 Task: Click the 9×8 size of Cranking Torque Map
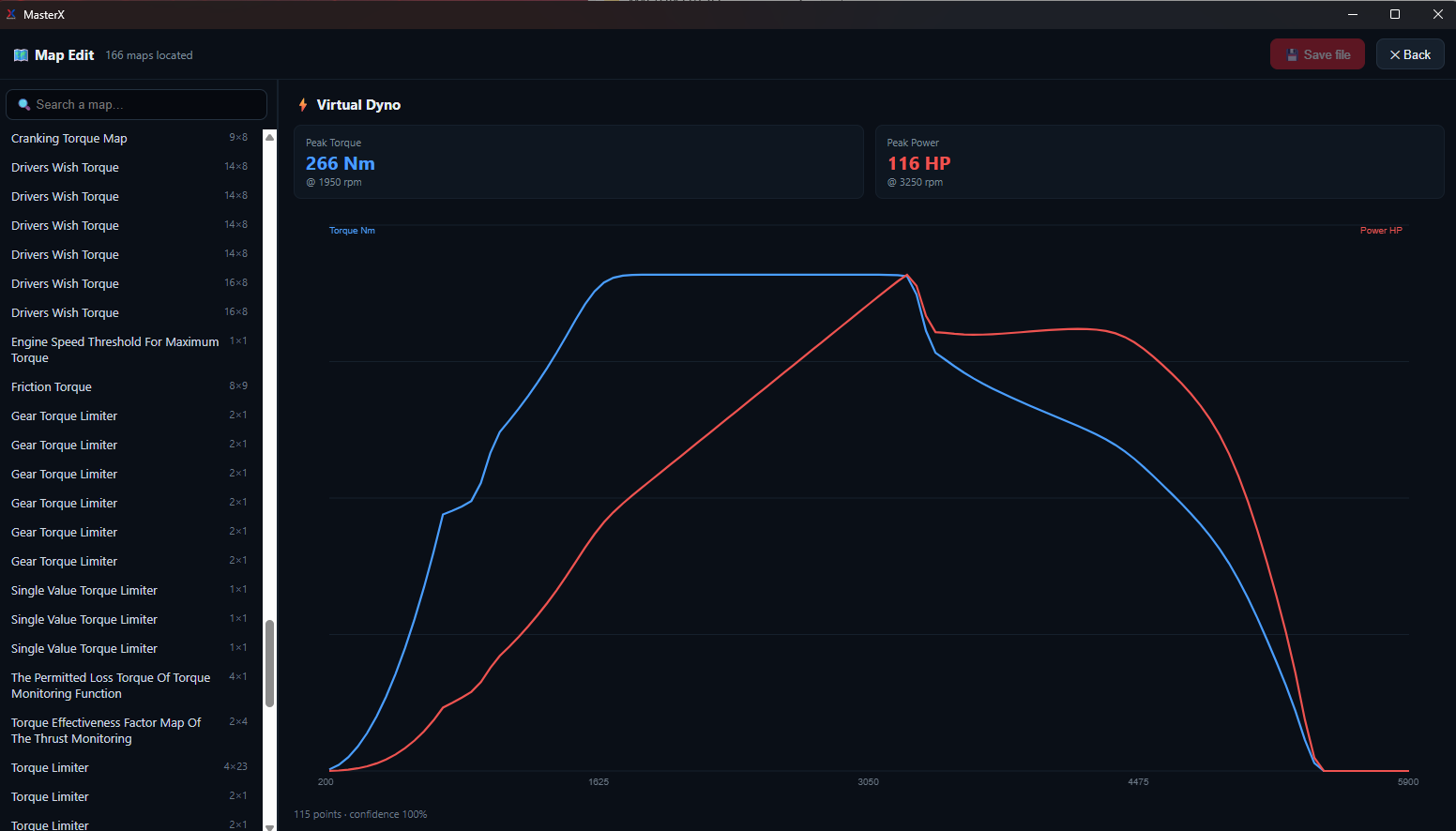pyautogui.click(x=238, y=137)
